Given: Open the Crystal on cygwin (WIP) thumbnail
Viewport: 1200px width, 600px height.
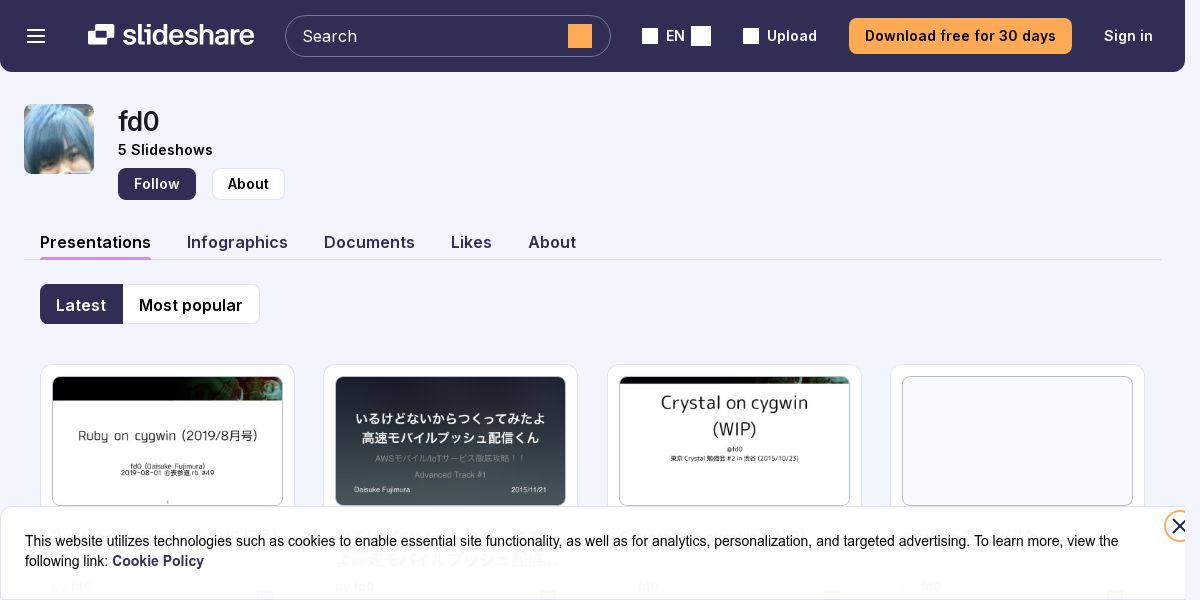Looking at the screenshot, I should [x=734, y=441].
